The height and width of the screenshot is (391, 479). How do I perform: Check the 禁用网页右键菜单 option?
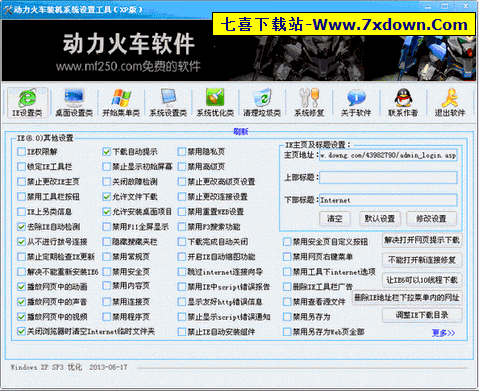(287, 257)
